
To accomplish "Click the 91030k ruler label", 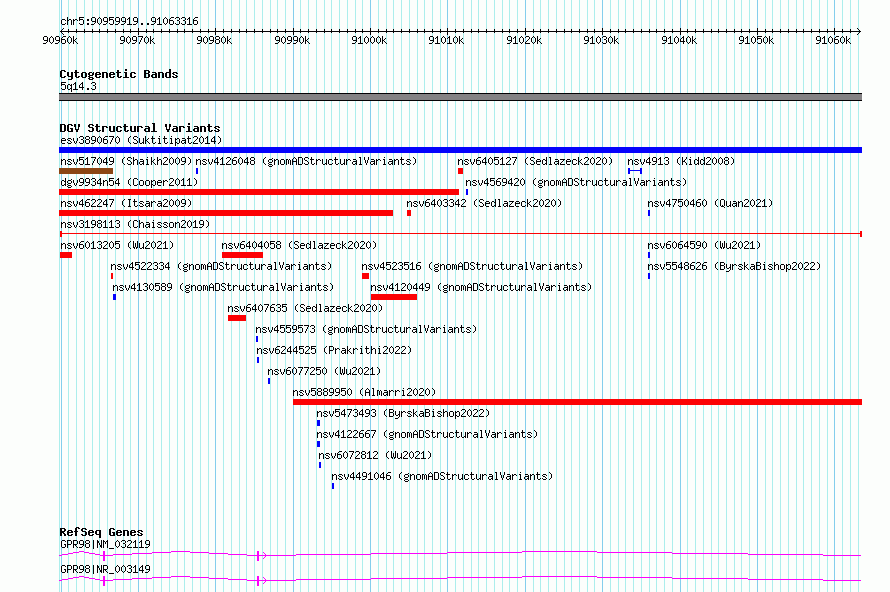I will (601, 40).
